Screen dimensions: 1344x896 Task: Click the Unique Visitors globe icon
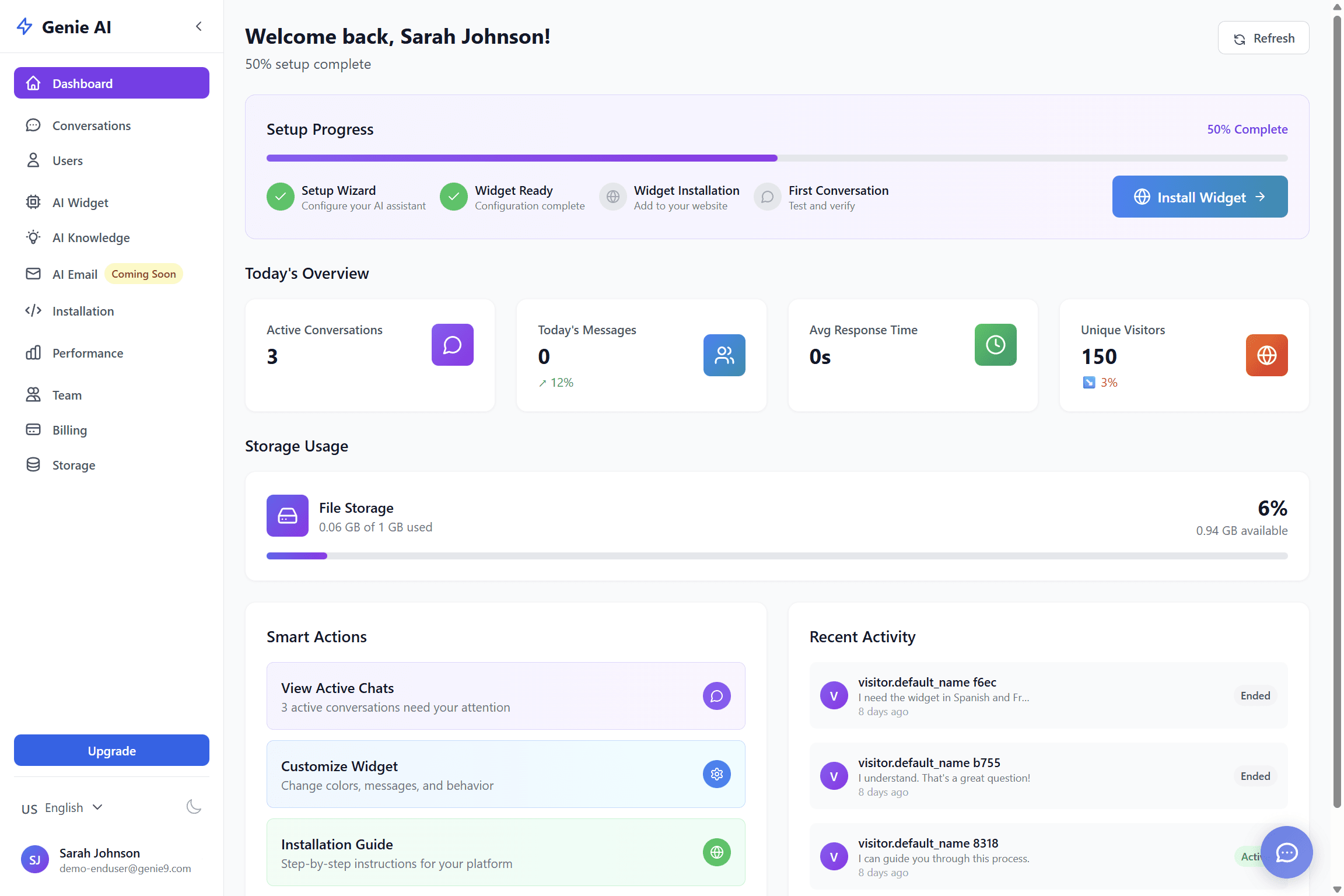tap(1266, 355)
